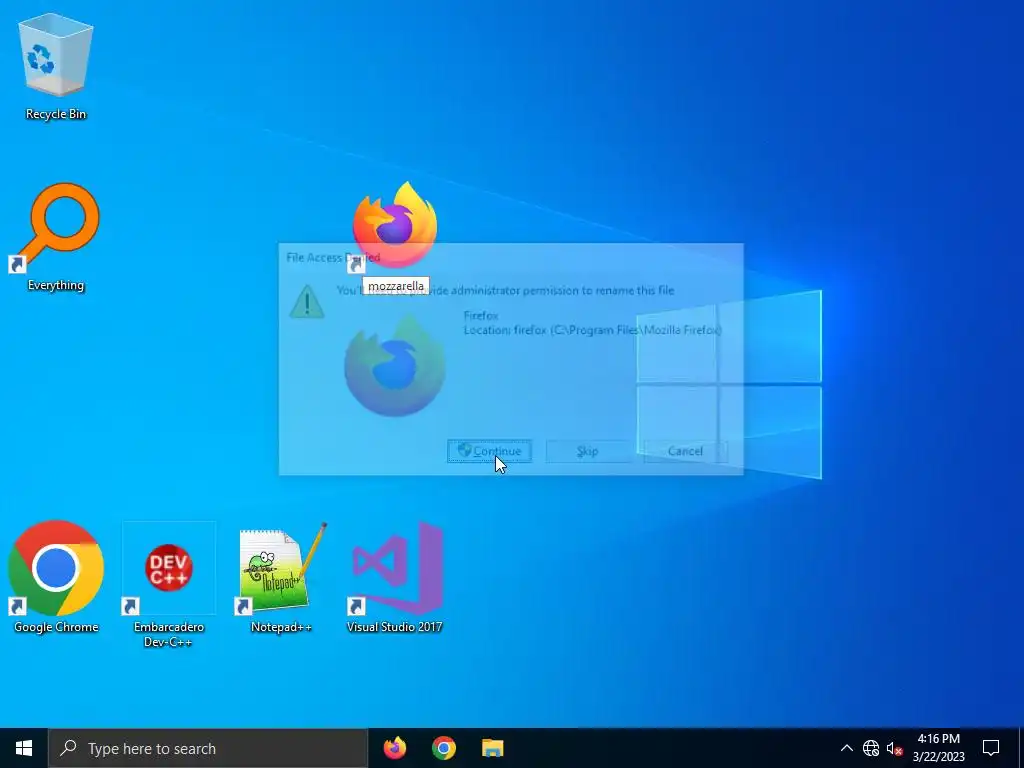This screenshot has height=768, width=1024.
Task: Click the 'Location: firefox' path text in dialog
Action: coord(592,330)
